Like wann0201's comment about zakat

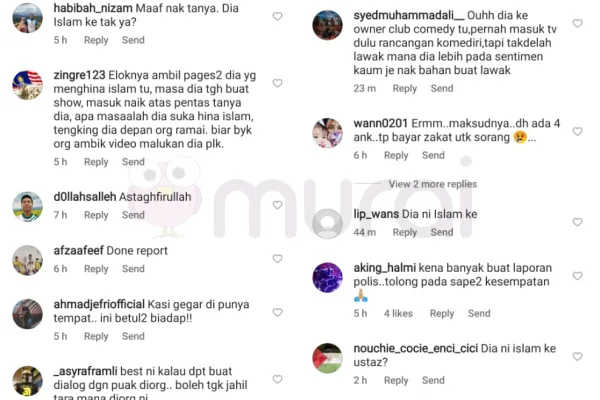coord(577,131)
